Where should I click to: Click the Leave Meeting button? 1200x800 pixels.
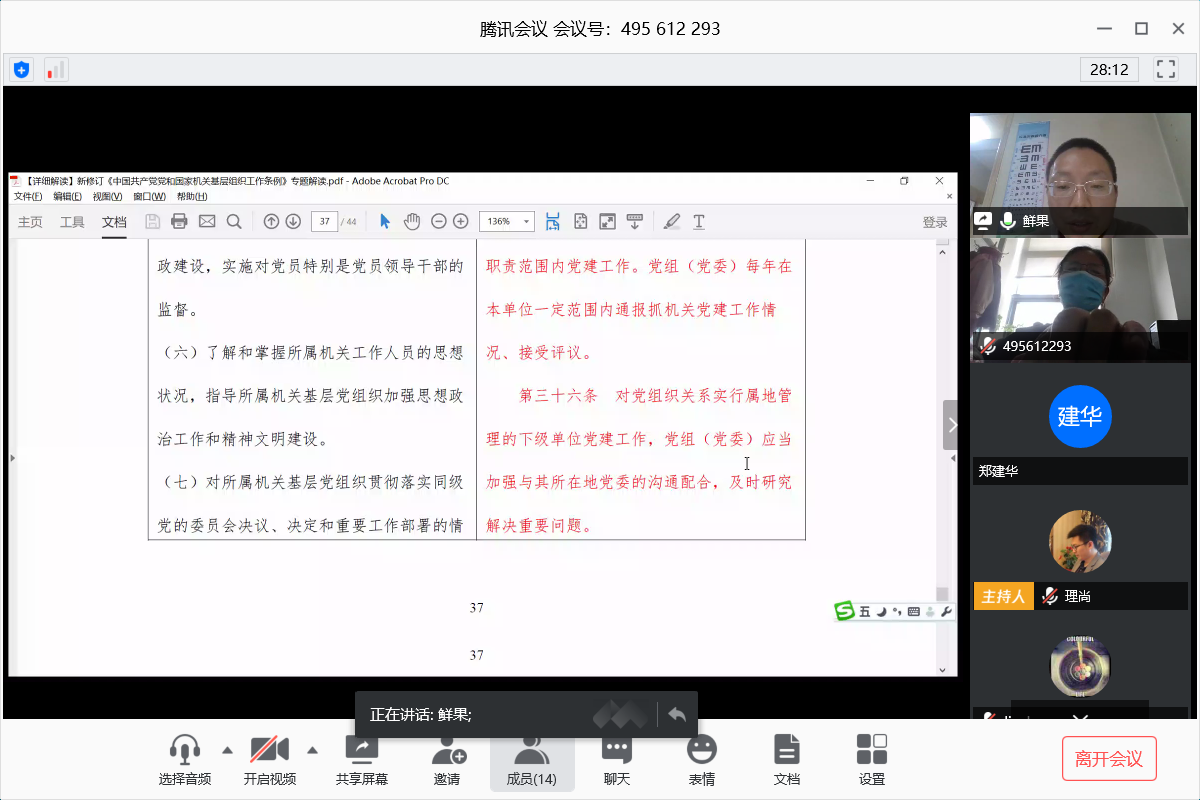coord(1108,759)
